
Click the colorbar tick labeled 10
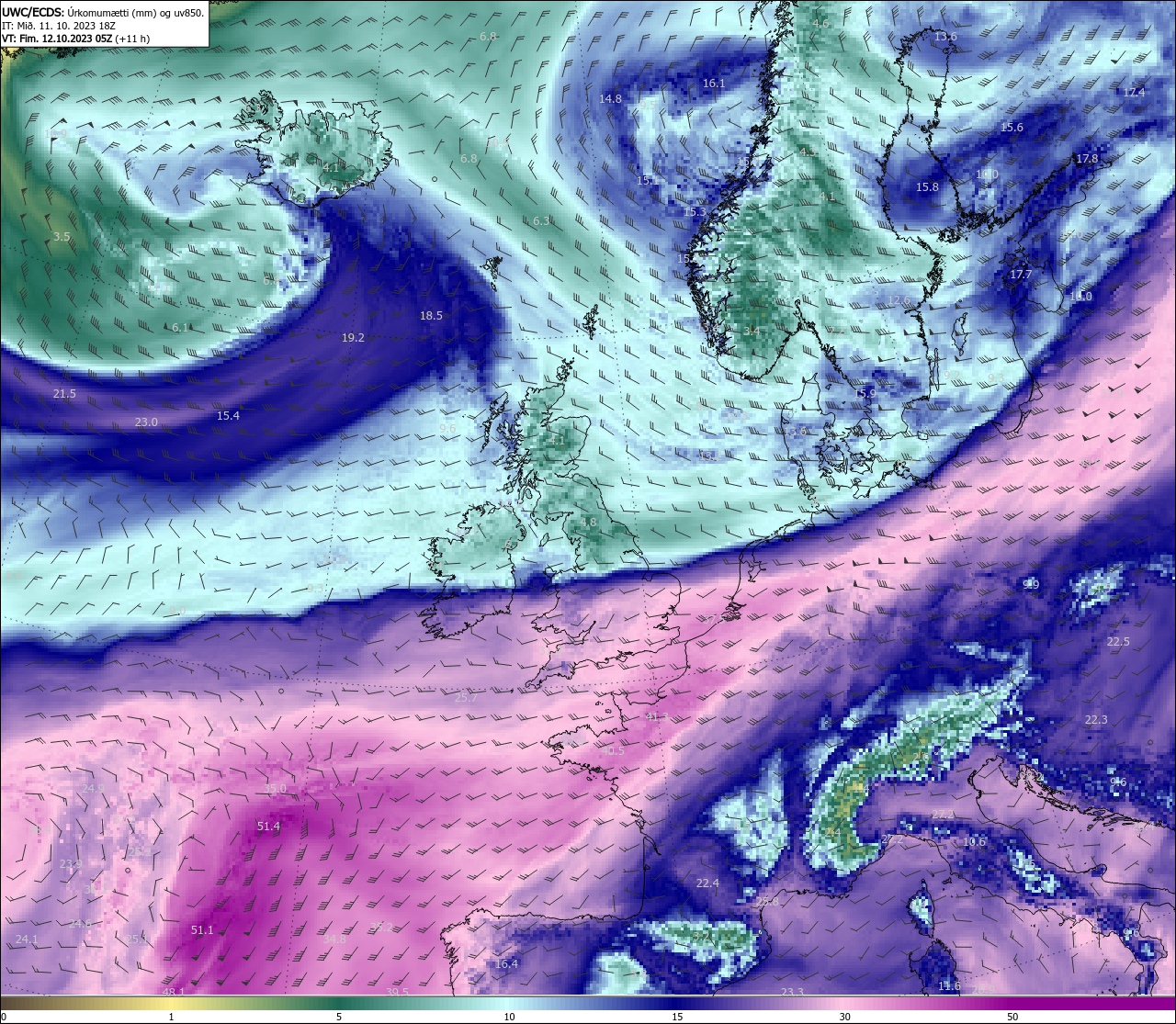click(508, 1017)
